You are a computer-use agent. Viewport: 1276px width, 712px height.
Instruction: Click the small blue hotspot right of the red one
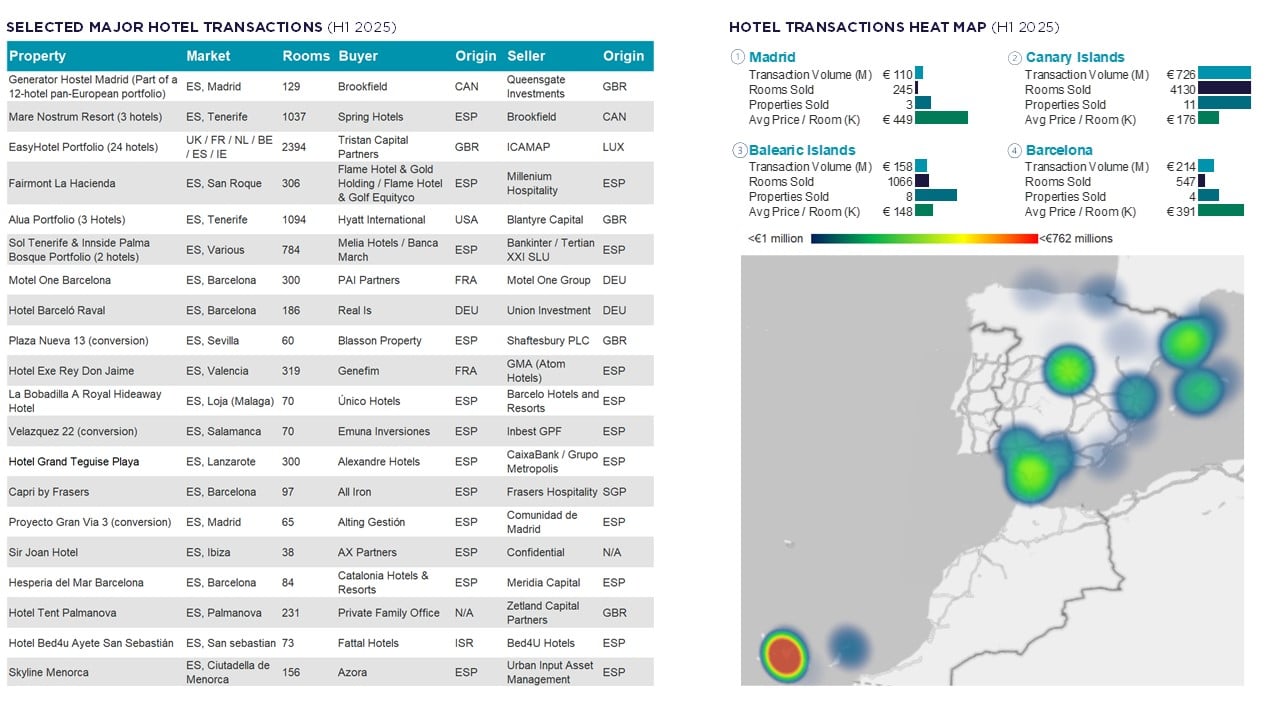848,646
